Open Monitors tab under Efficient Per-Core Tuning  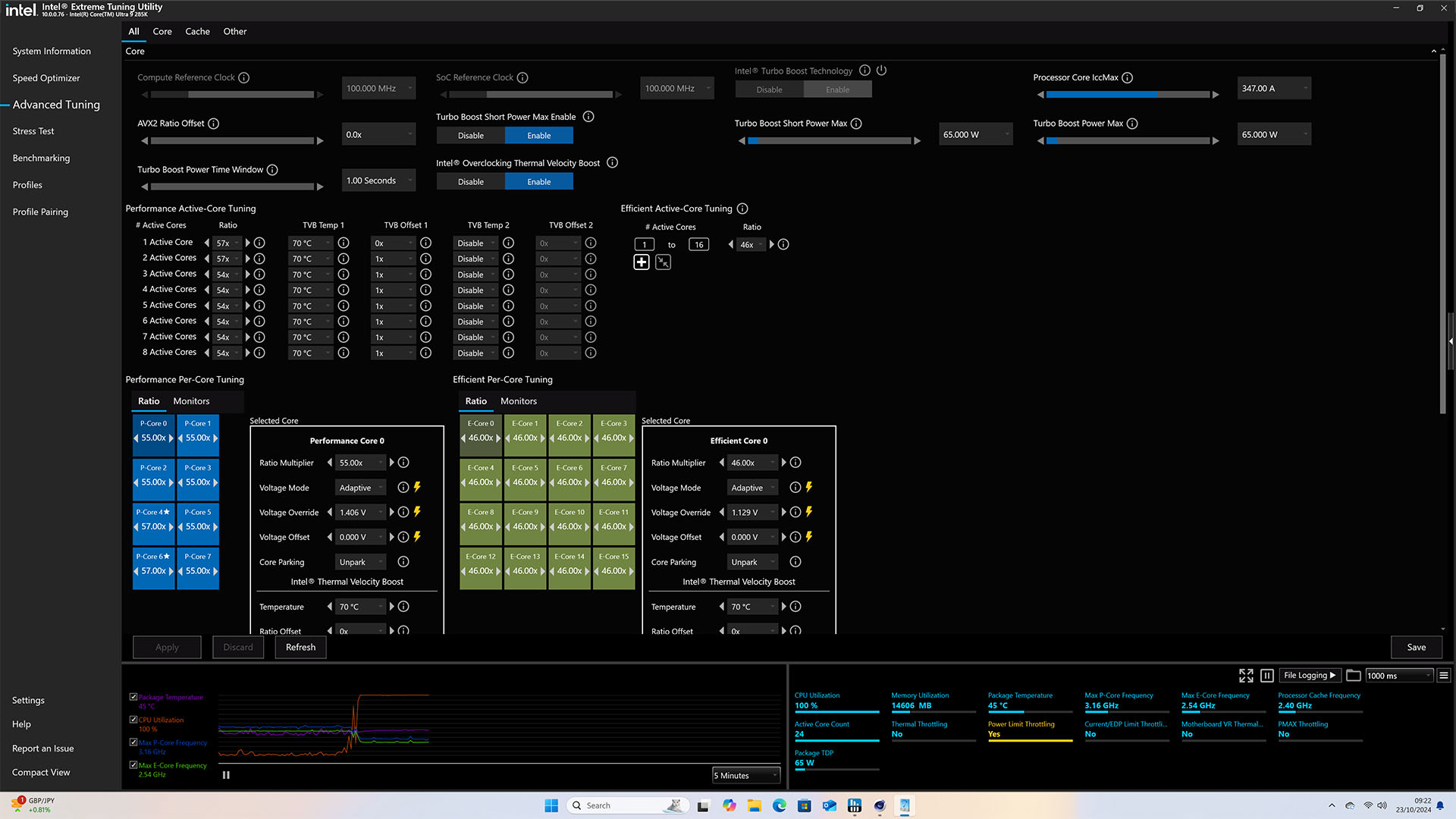(519, 401)
